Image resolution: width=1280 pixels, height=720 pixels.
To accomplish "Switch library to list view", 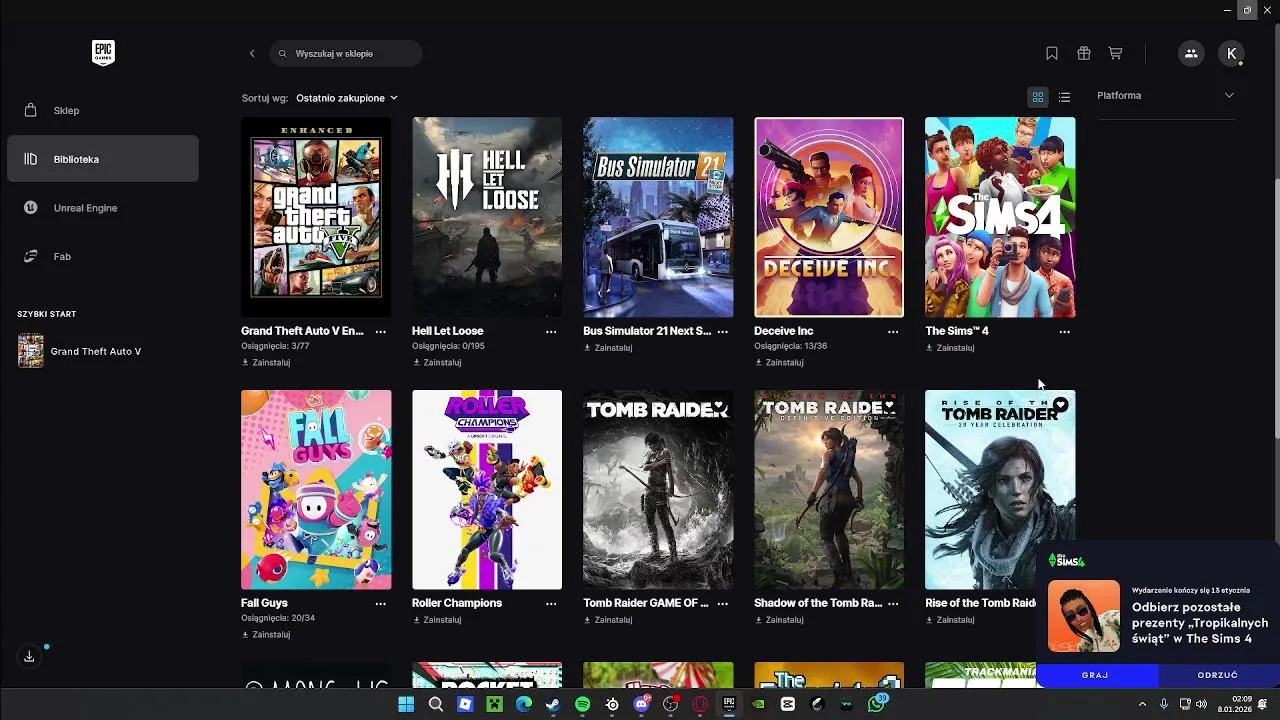I will tap(1064, 97).
